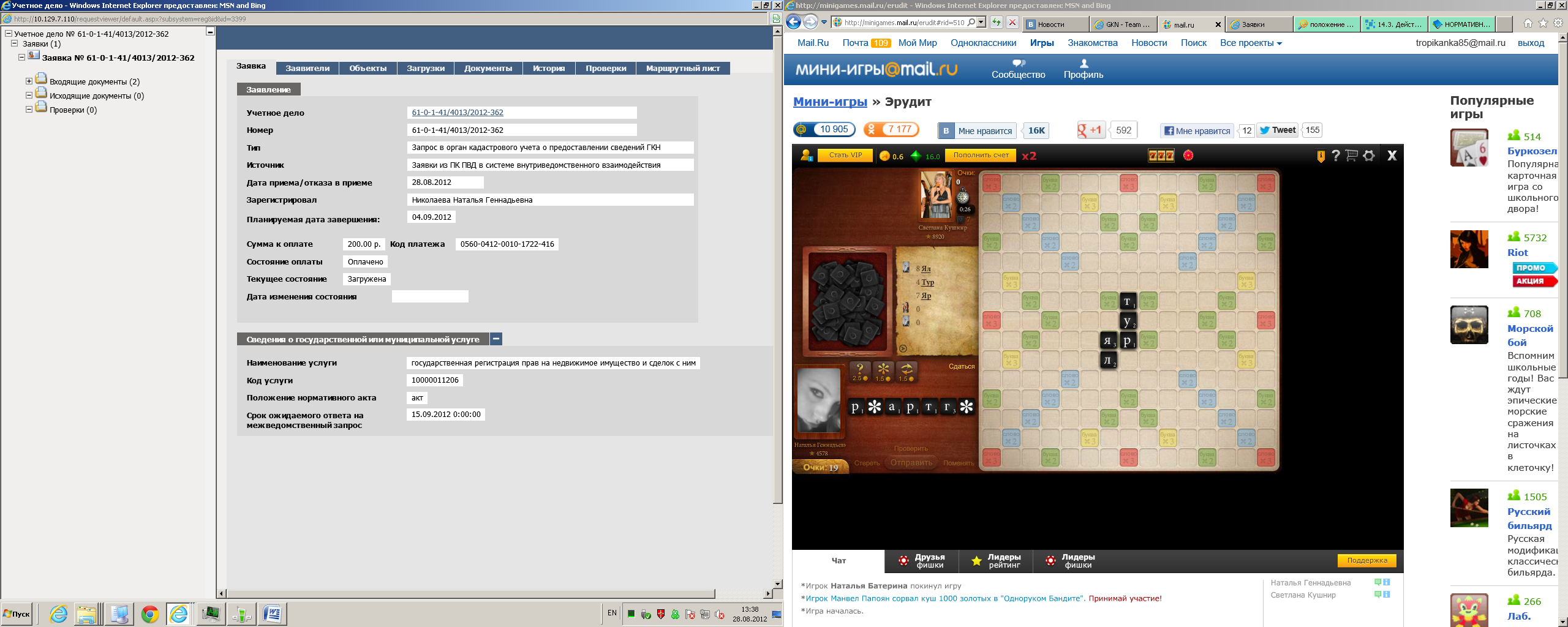Click the horizontal scrollbar of request form
The image size is (1568, 627).
coord(470,593)
